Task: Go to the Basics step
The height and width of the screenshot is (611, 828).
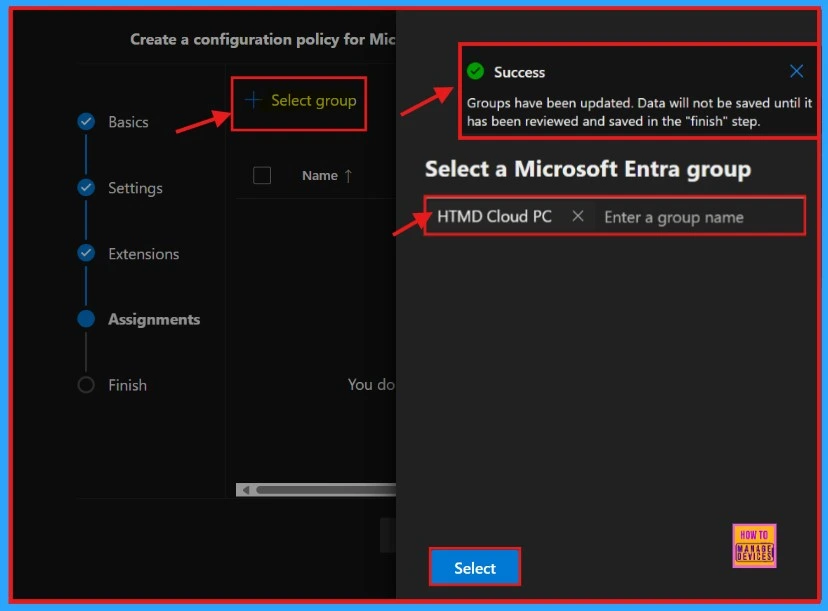Action: (x=128, y=122)
